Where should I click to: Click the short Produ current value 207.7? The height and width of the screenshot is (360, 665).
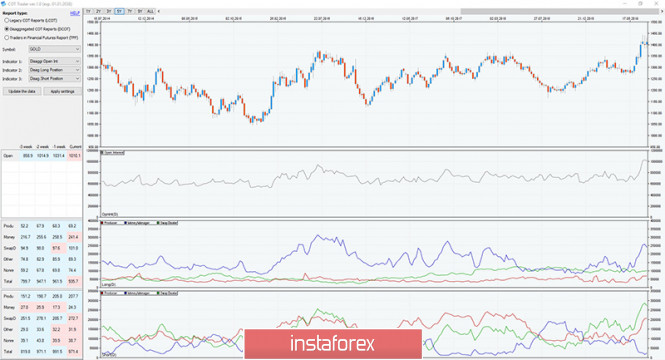point(74,296)
